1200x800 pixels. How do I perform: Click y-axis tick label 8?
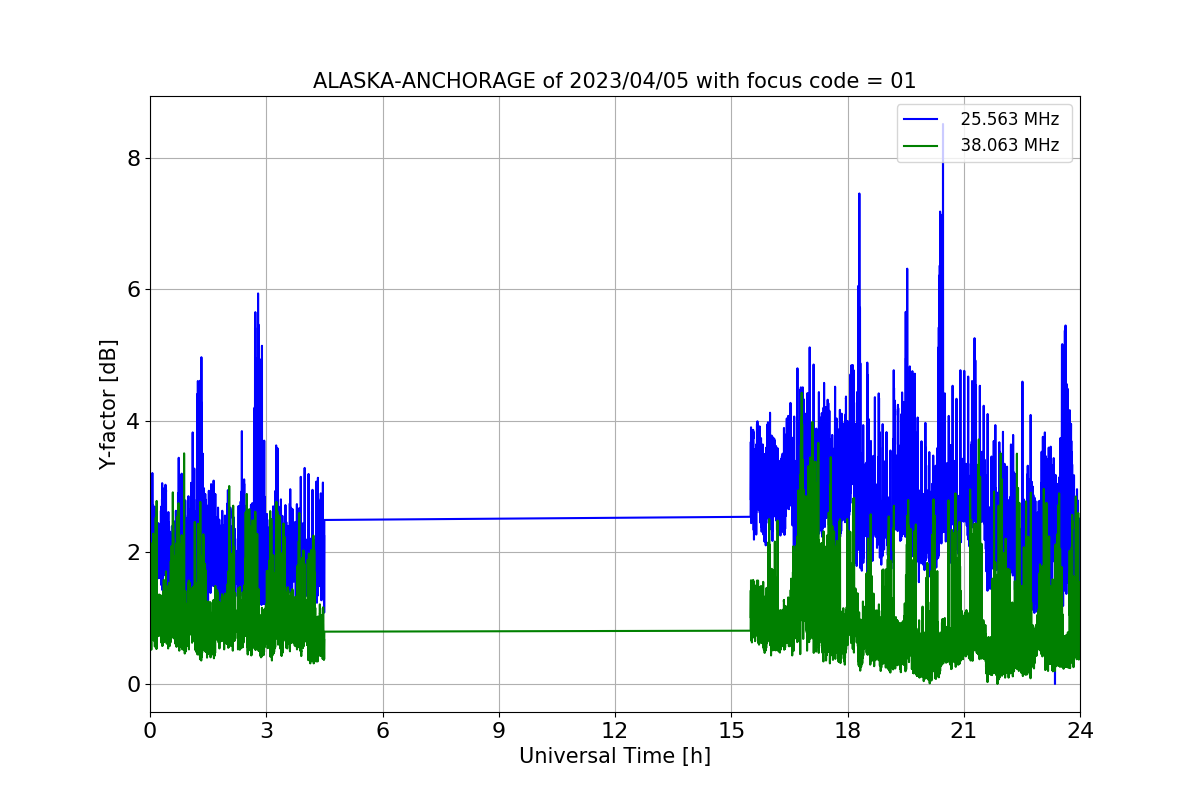point(133,158)
